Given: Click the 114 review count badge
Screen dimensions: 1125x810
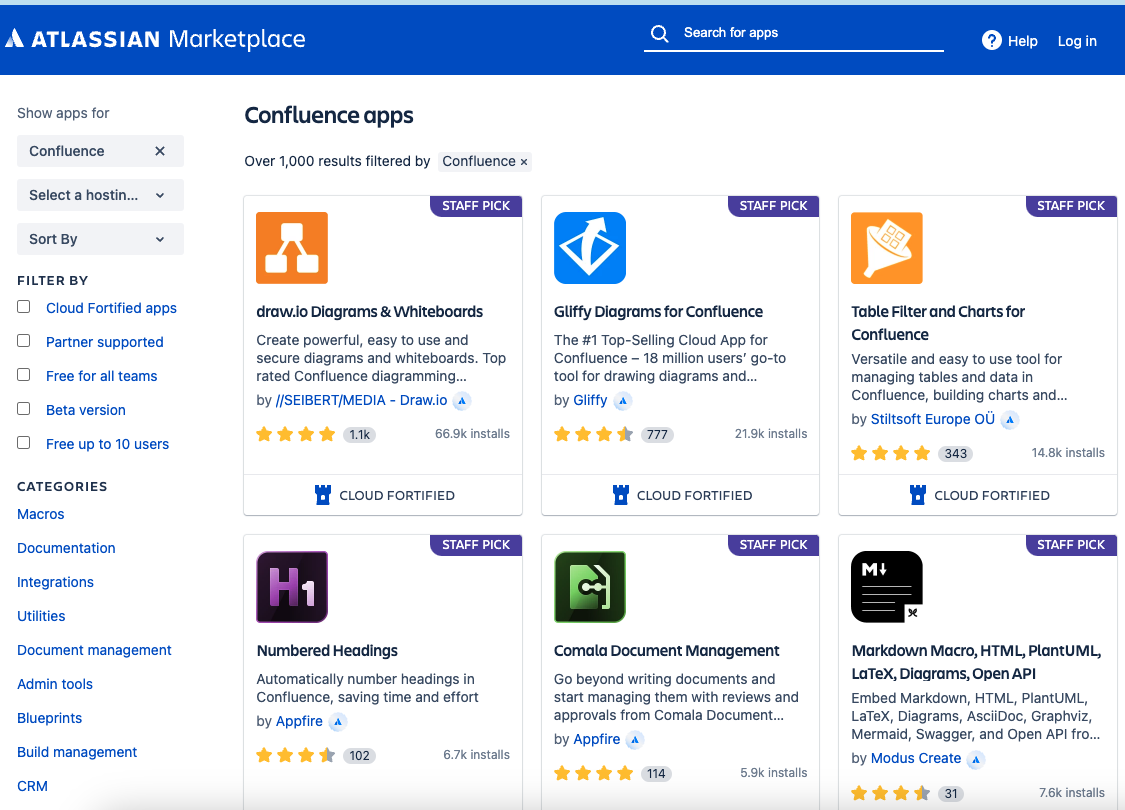Looking at the screenshot, I should [x=656, y=773].
